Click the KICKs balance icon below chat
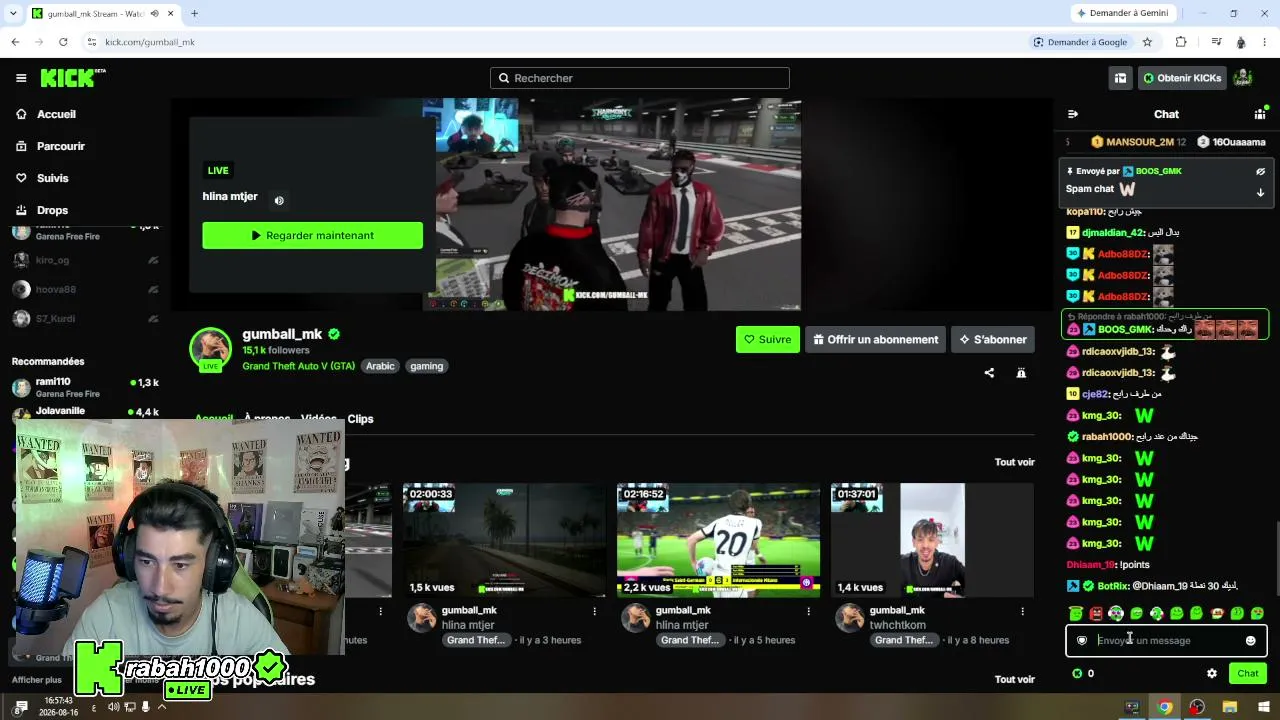The image size is (1280, 720). [1077, 673]
